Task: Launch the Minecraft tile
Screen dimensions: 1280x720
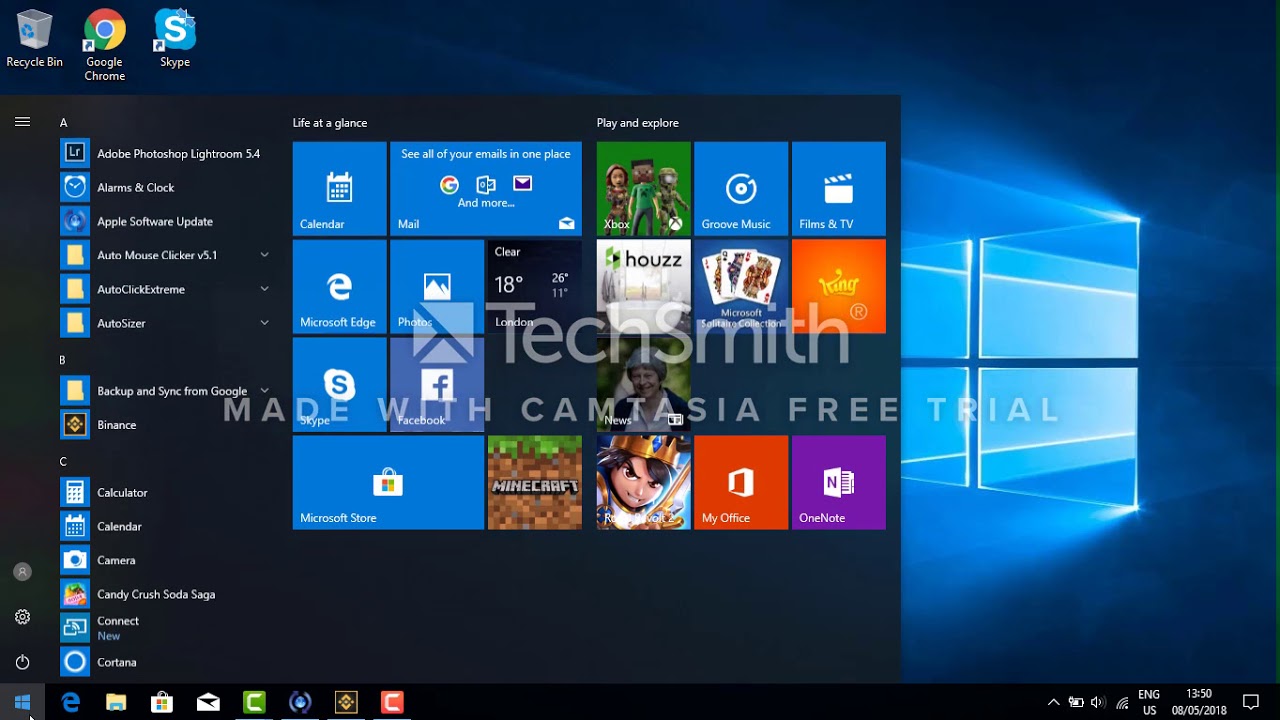Action: [x=535, y=482]
